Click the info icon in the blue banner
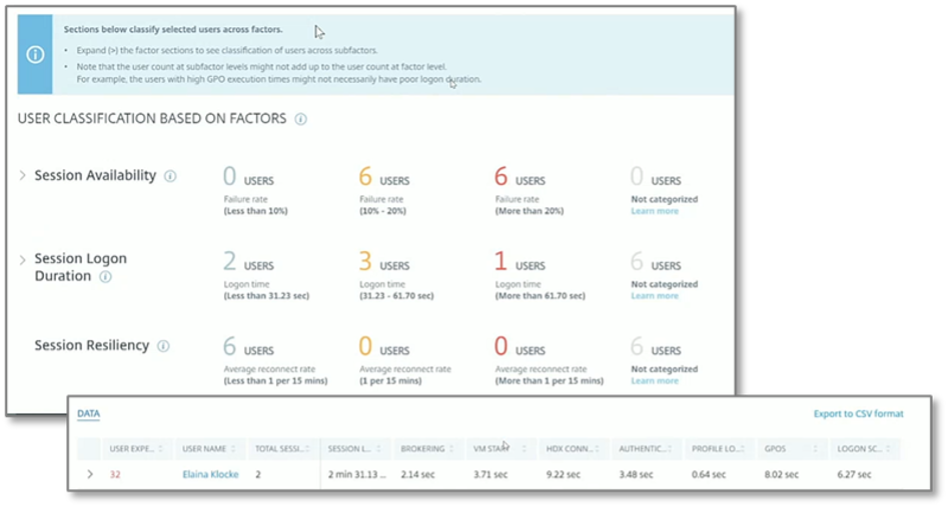This screenshot has width=949, height=510. click(x=35, y=54)
